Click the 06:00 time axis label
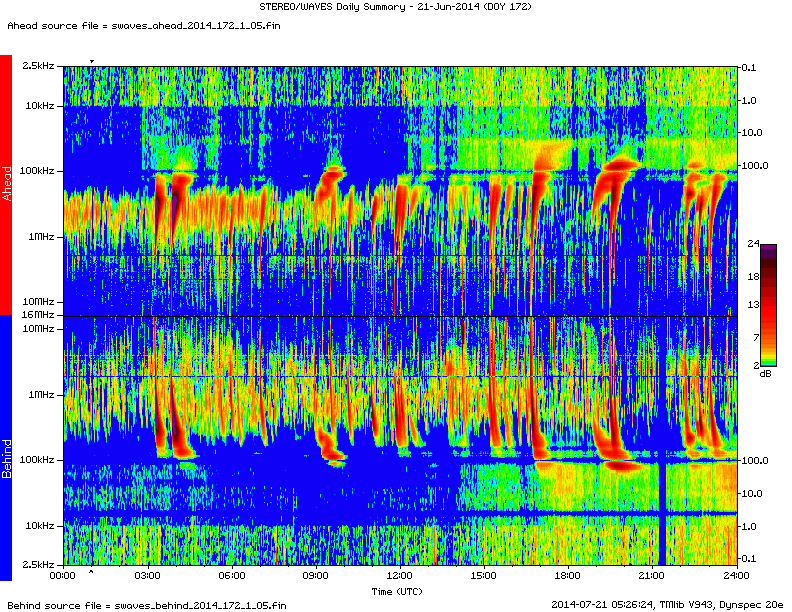Screen dimensions: 792x612 coord(232,576)
